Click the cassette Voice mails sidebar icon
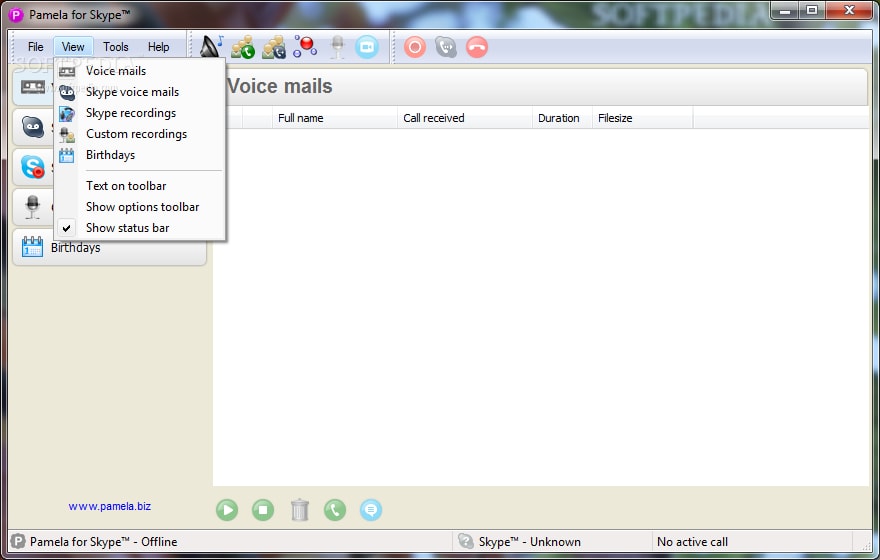 pos(33,86)
